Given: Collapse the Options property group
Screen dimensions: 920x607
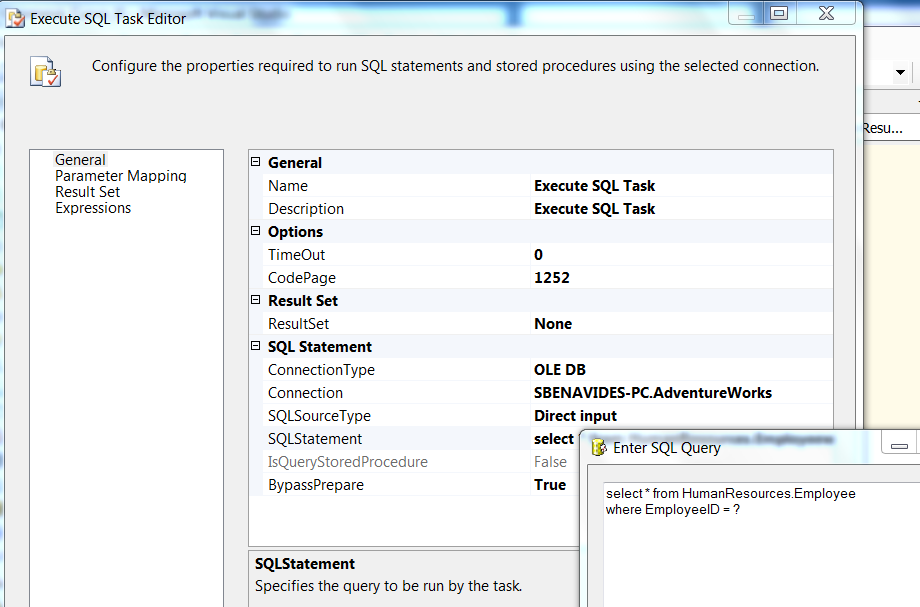Looking at the screenshot, I should [x=257, y=231].
